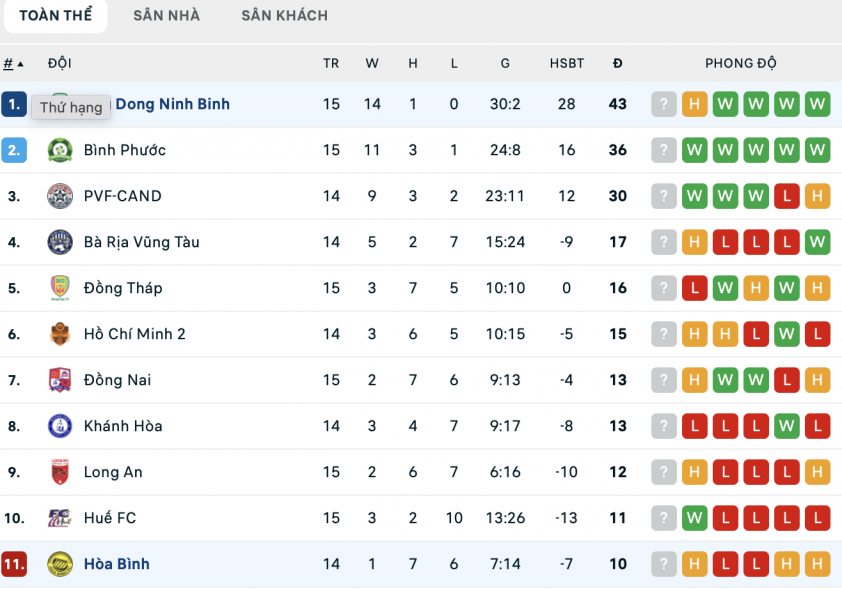Click PVF-CAND's red L form badge

pyautogui.click(x=787, y=196)
